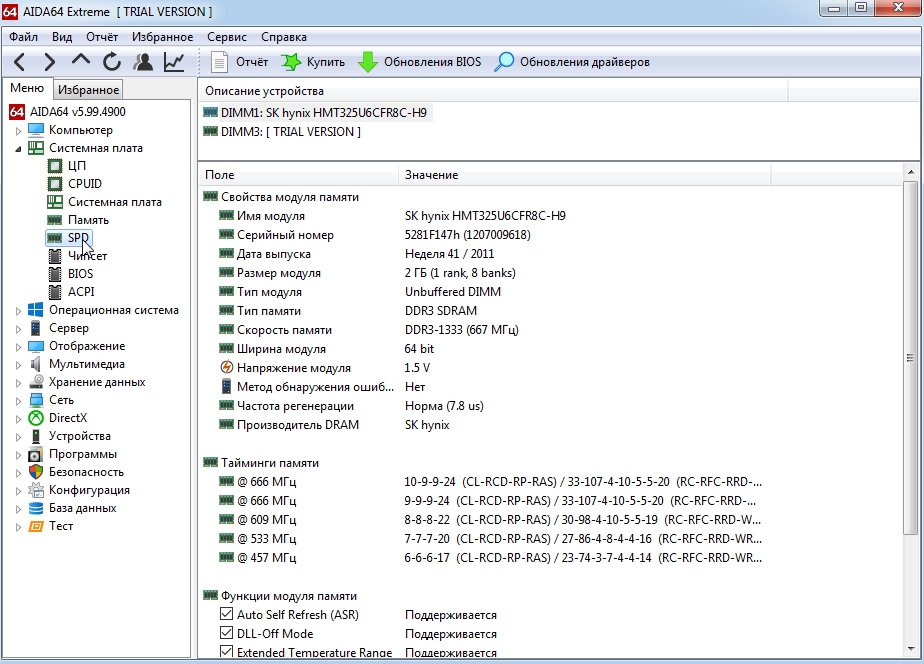Open the Сервис menu

tap(226, 37)
